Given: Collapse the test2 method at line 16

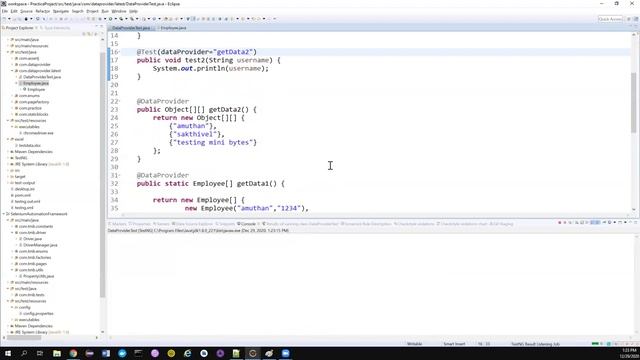Looking at the screenshot, I should click(119, 52).
